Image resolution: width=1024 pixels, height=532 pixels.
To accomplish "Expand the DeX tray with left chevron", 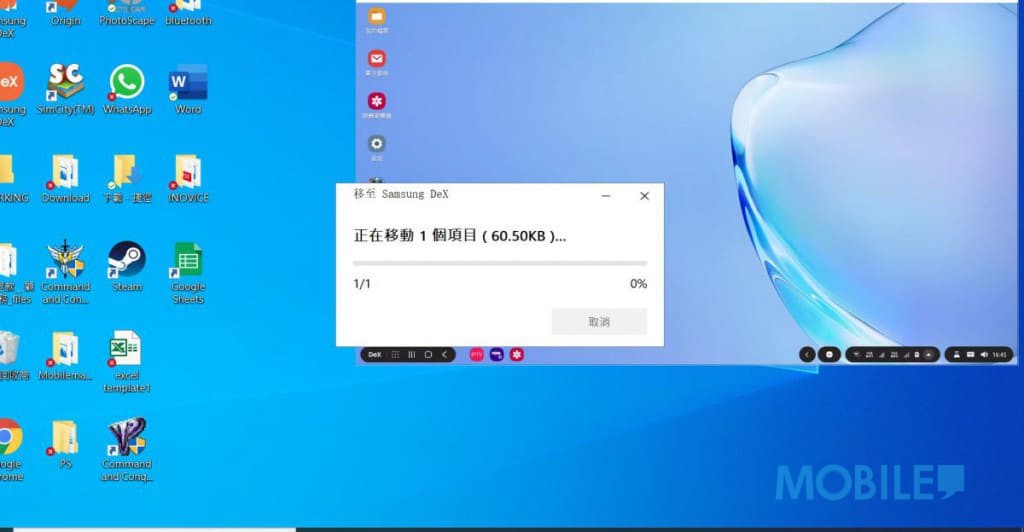I will pos(807,354).
